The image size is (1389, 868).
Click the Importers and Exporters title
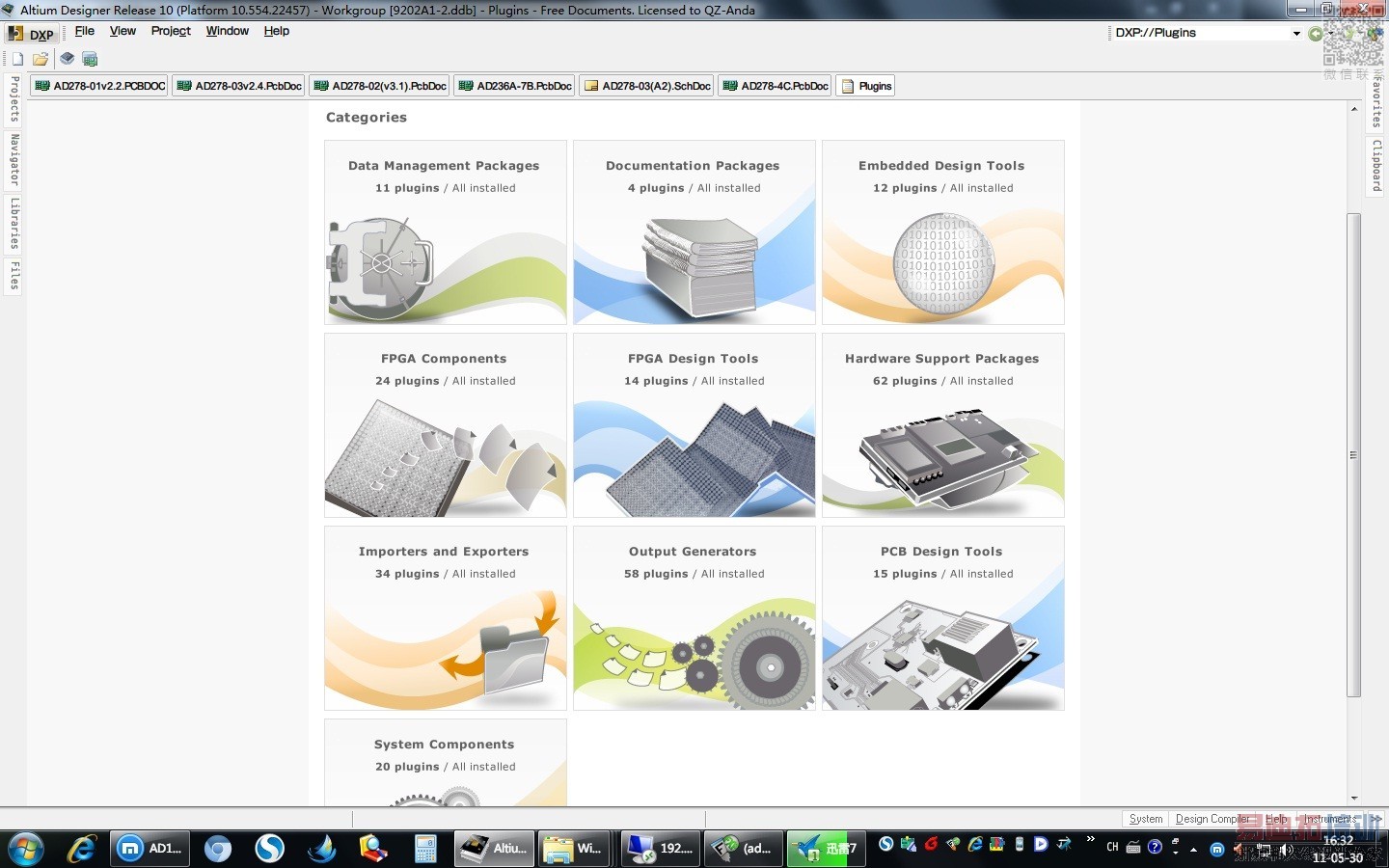pos(444,552)
